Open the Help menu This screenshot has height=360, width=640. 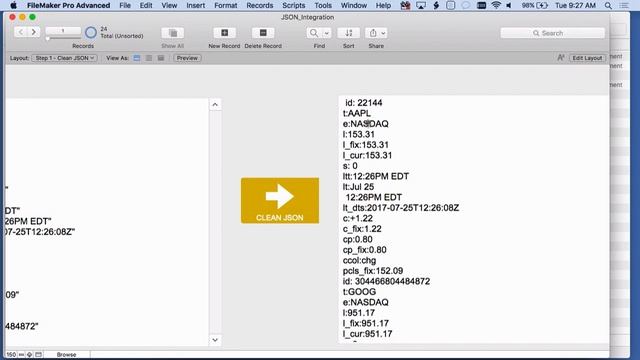(x=383, y=5)
